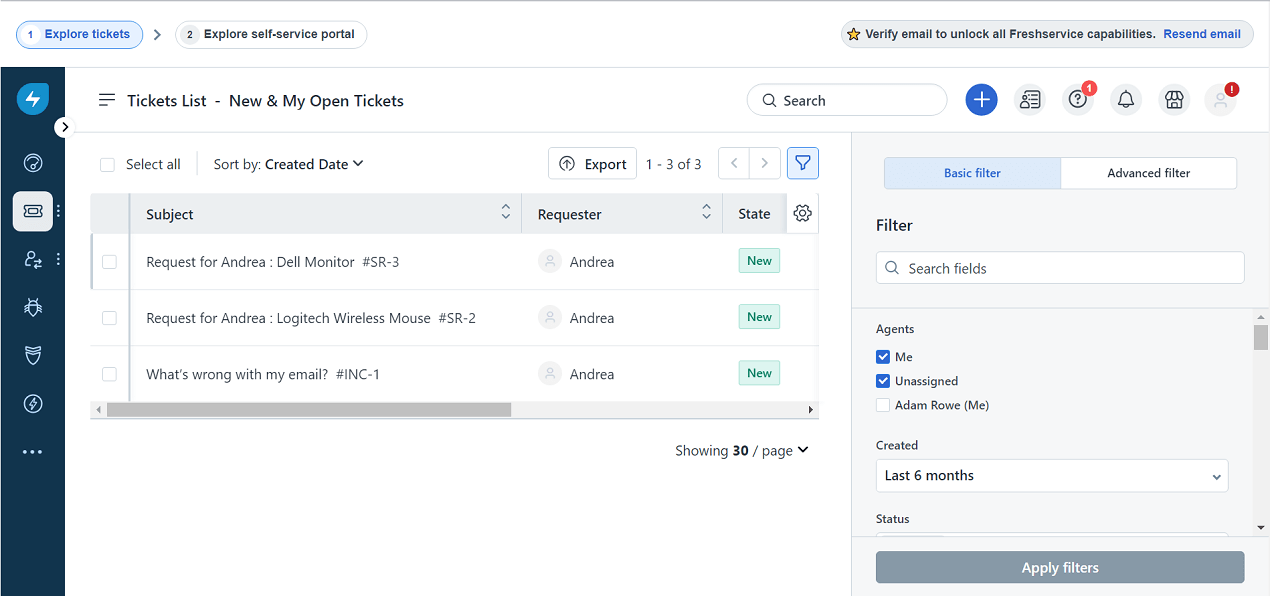This screenshot has width=1270, height=596.
Task: Click the Search fields filter input
Action: (1060, 268)
